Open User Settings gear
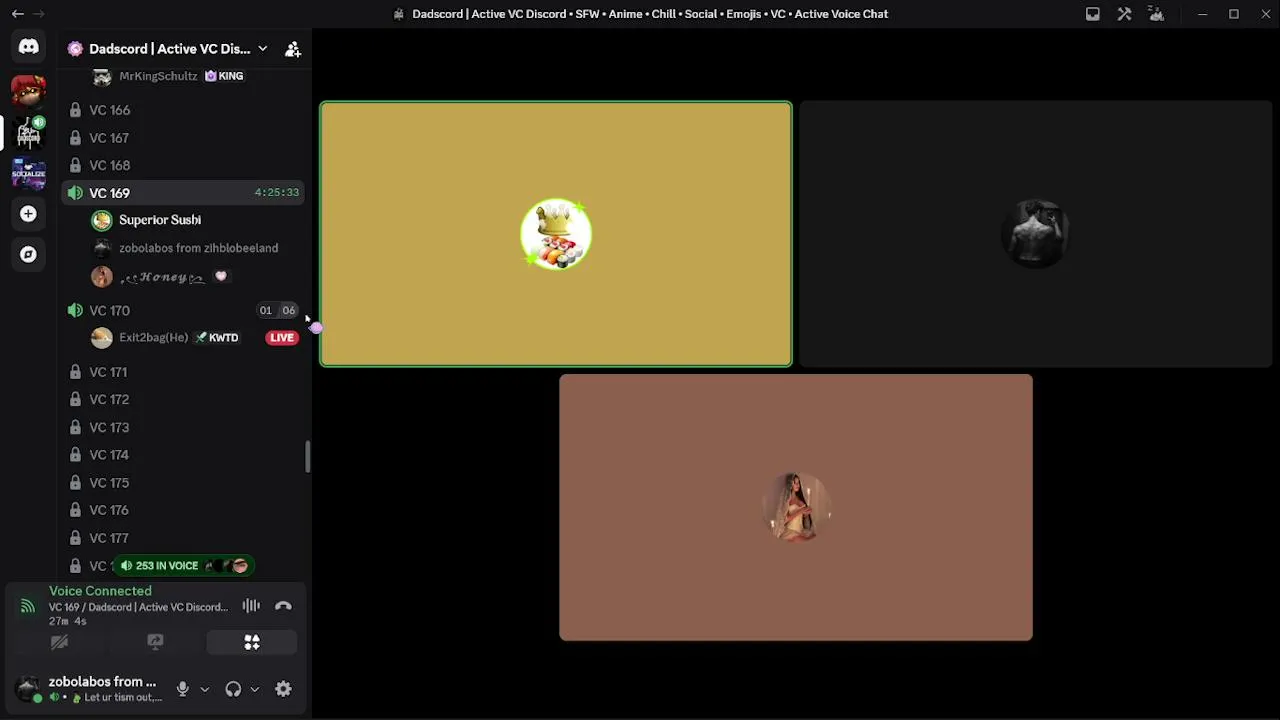 click(x=283, y=689)
